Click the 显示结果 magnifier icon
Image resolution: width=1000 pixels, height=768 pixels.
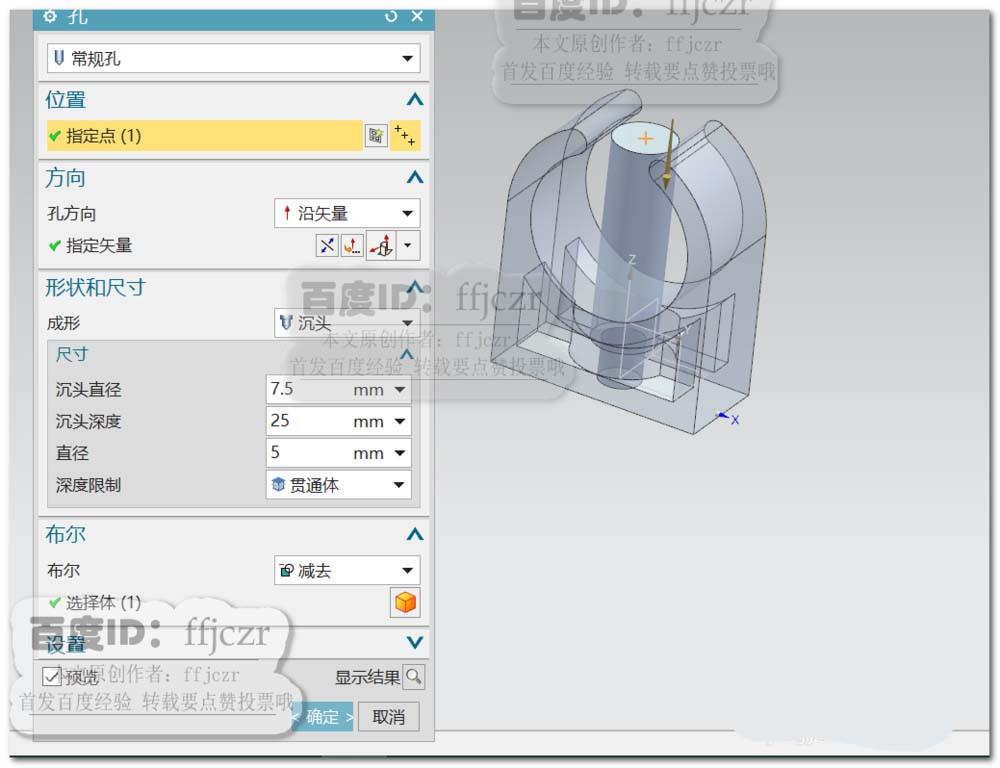(414, 677)
